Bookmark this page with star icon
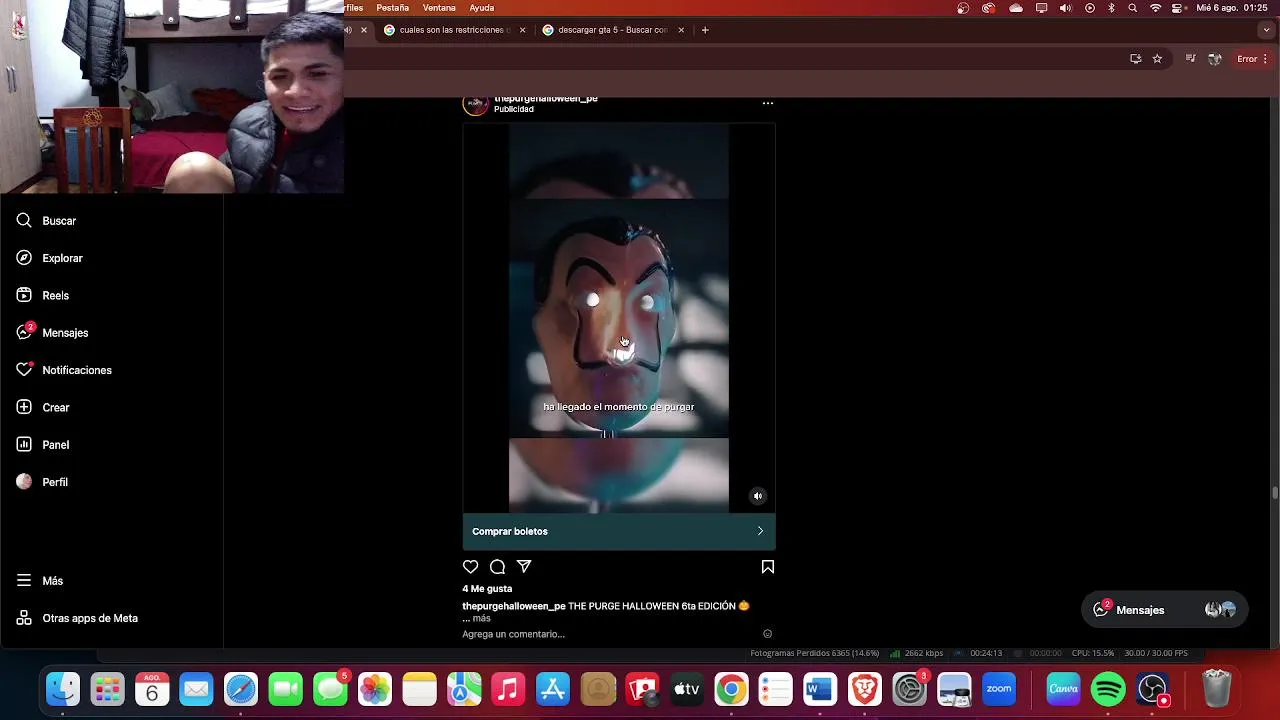1280x720 pixels. coord(1157,59)
